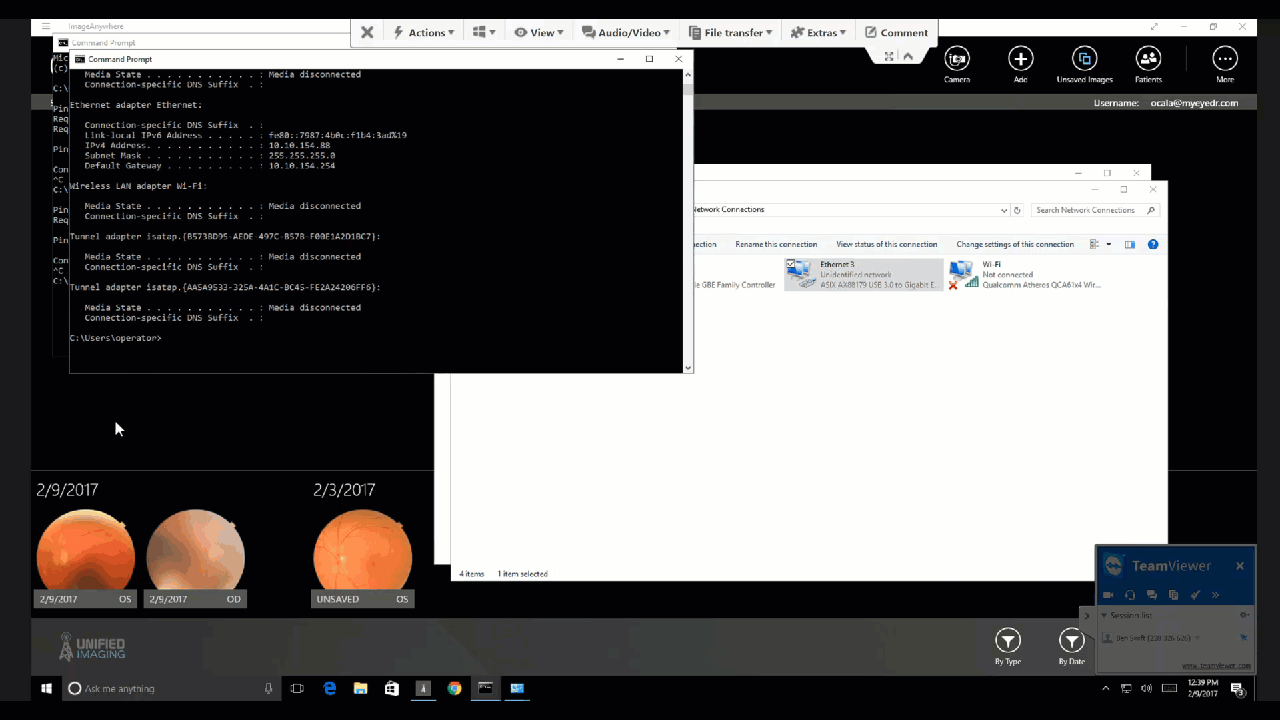Click the Add plus icon
This screenshot has height=720, width=1280.
point(1020,58)
